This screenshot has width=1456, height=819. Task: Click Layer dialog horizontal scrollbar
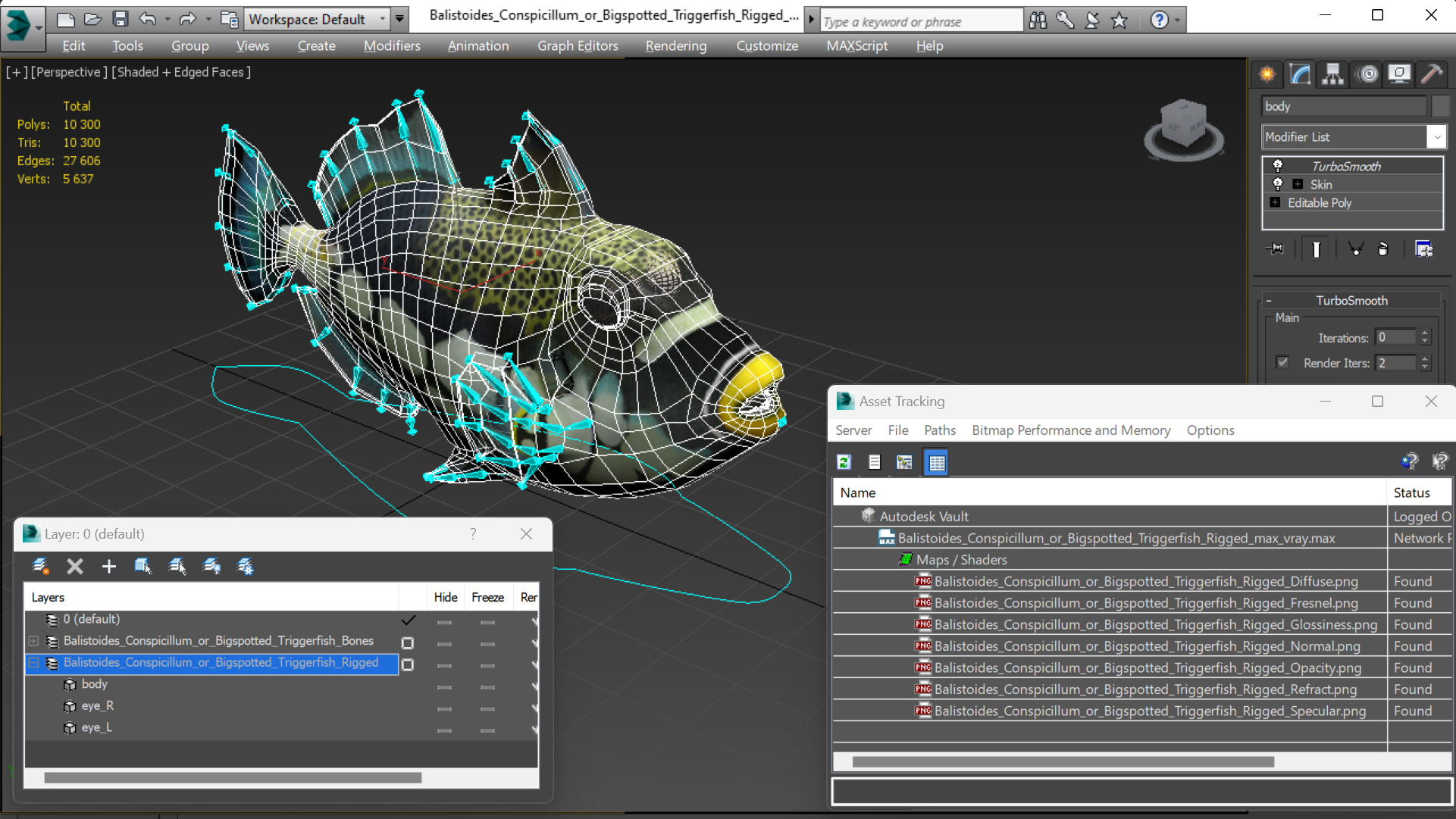coord(233,777)
